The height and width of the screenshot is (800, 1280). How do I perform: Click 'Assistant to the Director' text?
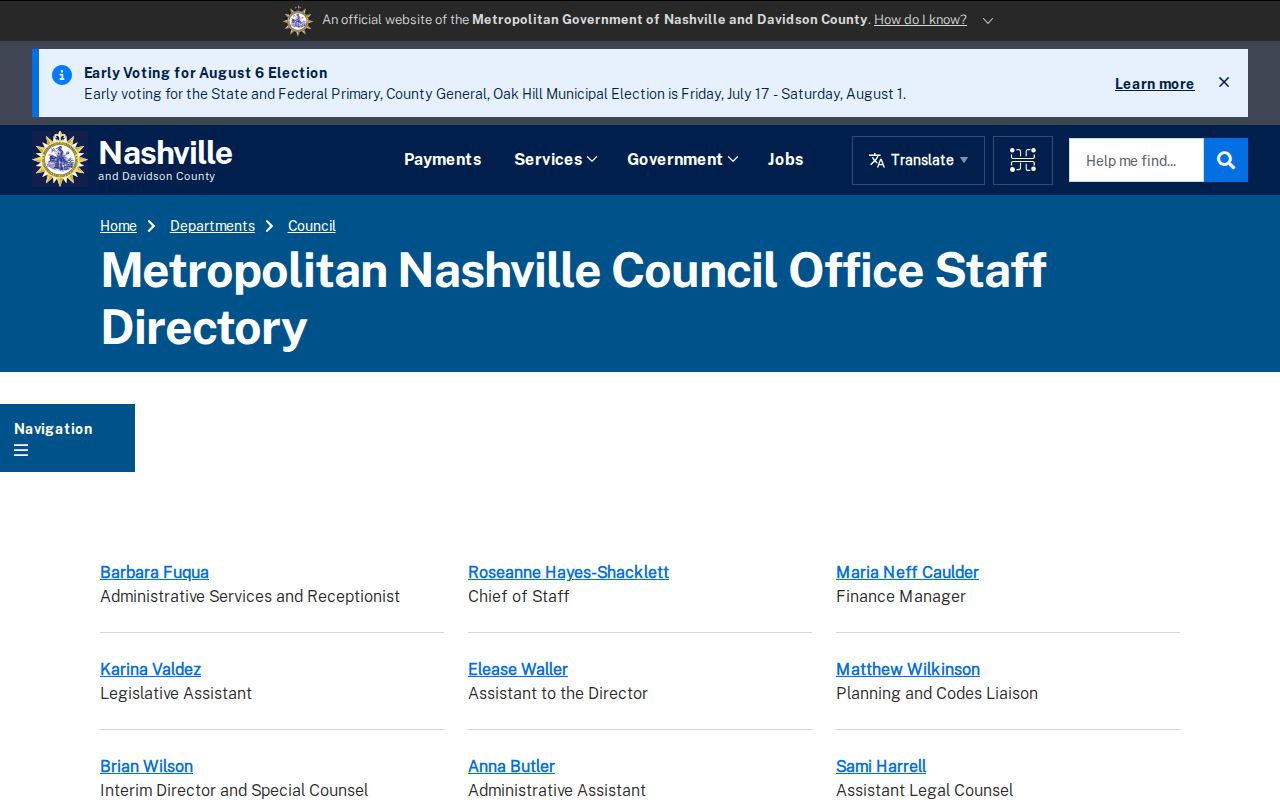557,693
